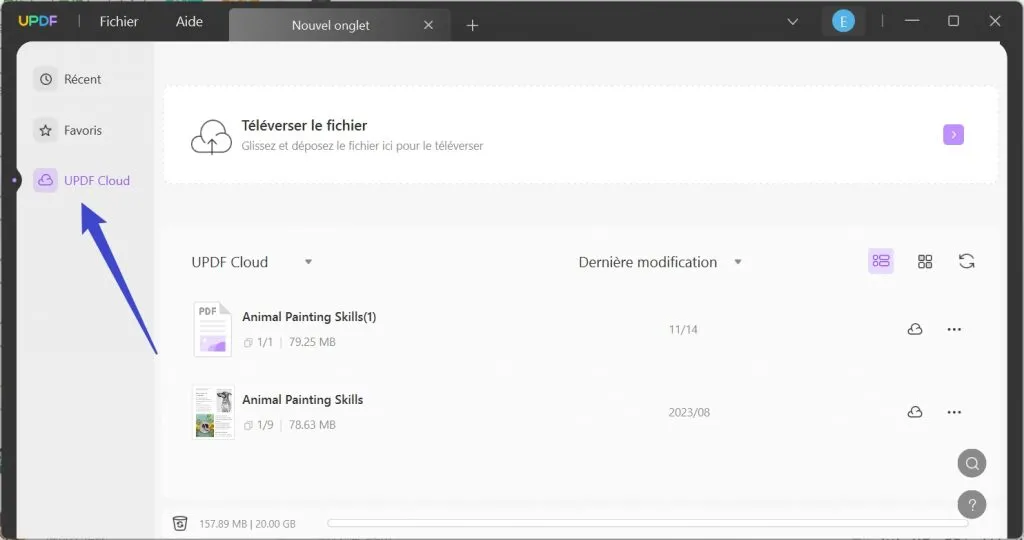
Task: Switch to grid thumbnail view
Action: point(925,261)
